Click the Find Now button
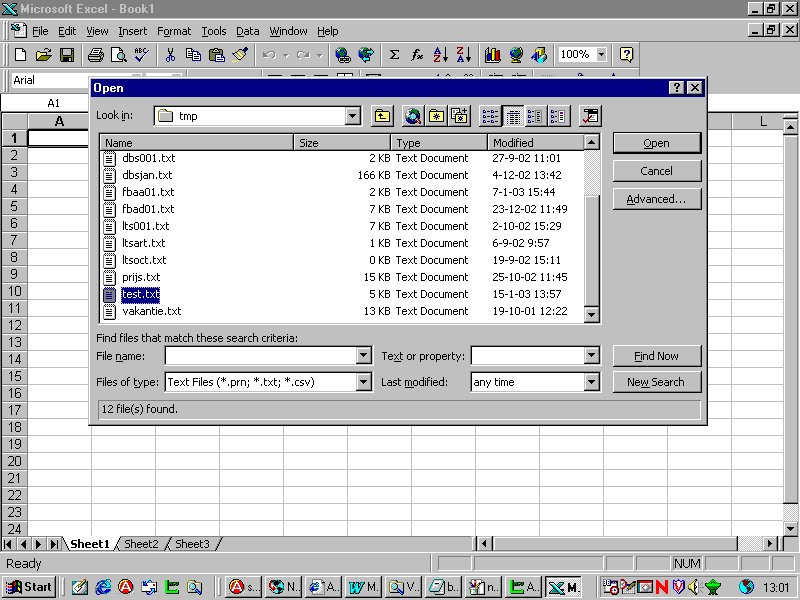Screen dimensions: 800x600 [x=656, y=356]
